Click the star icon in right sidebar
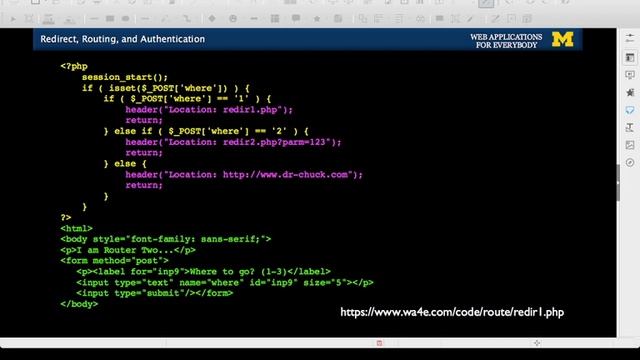 click(x=630, y=93)
